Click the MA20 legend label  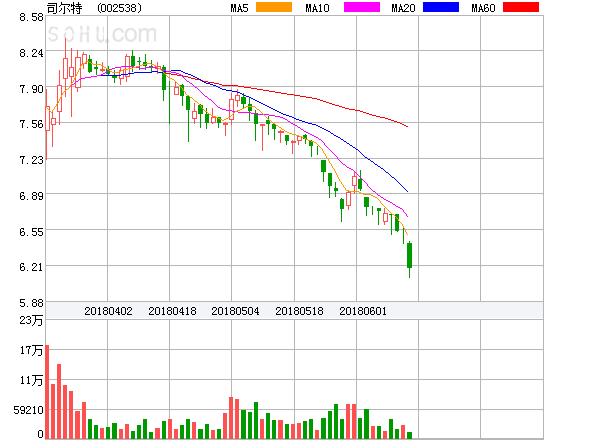click(x=403, y=8)
